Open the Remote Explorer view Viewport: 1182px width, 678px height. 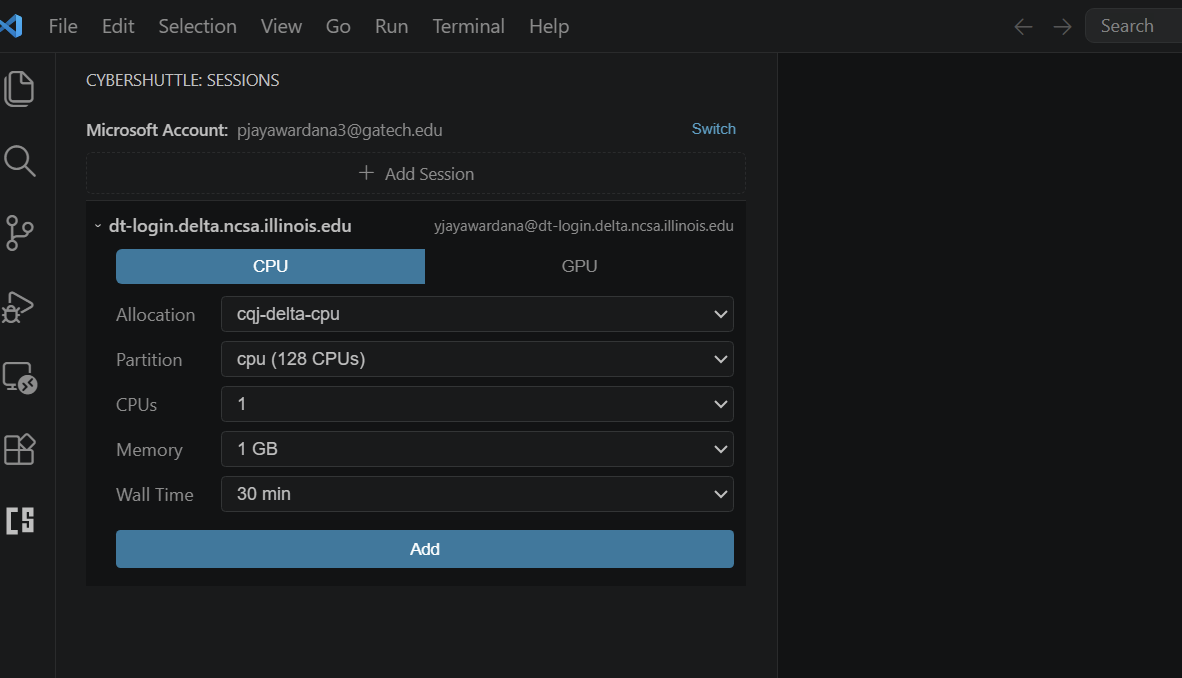pos(20,378)
